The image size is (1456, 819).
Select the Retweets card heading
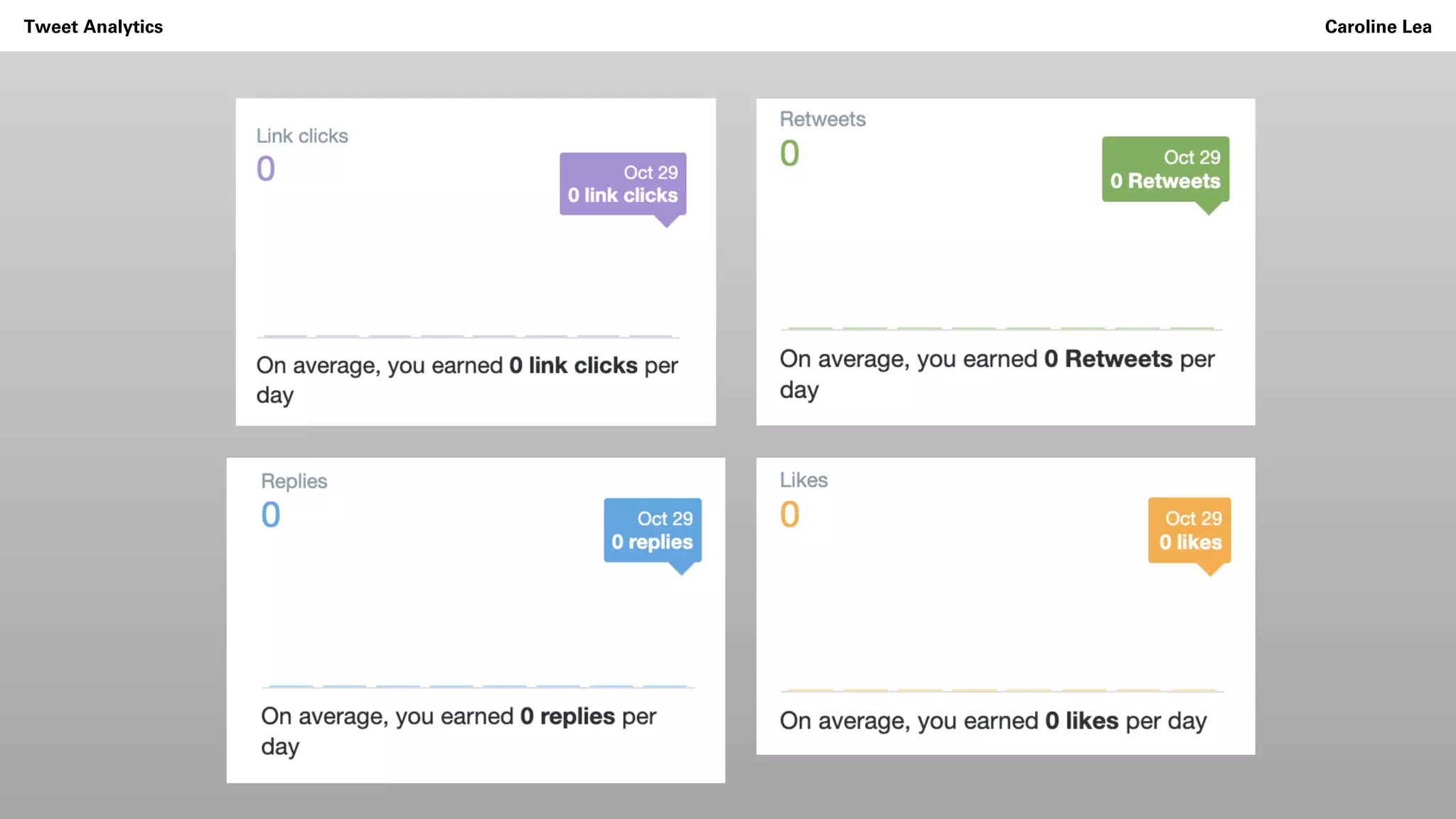click(x=823, y=119)
